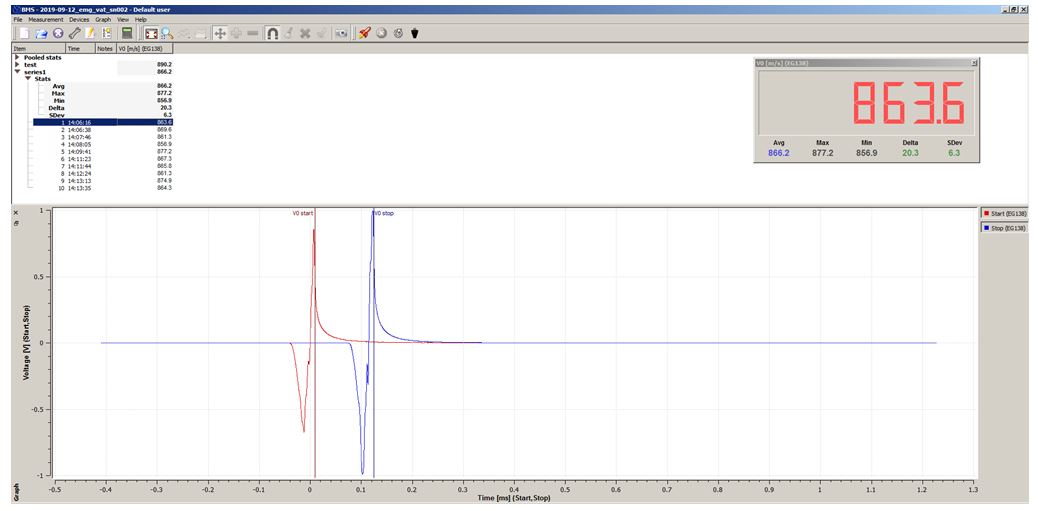Click the camera screenshot icon

coord(341,33)
